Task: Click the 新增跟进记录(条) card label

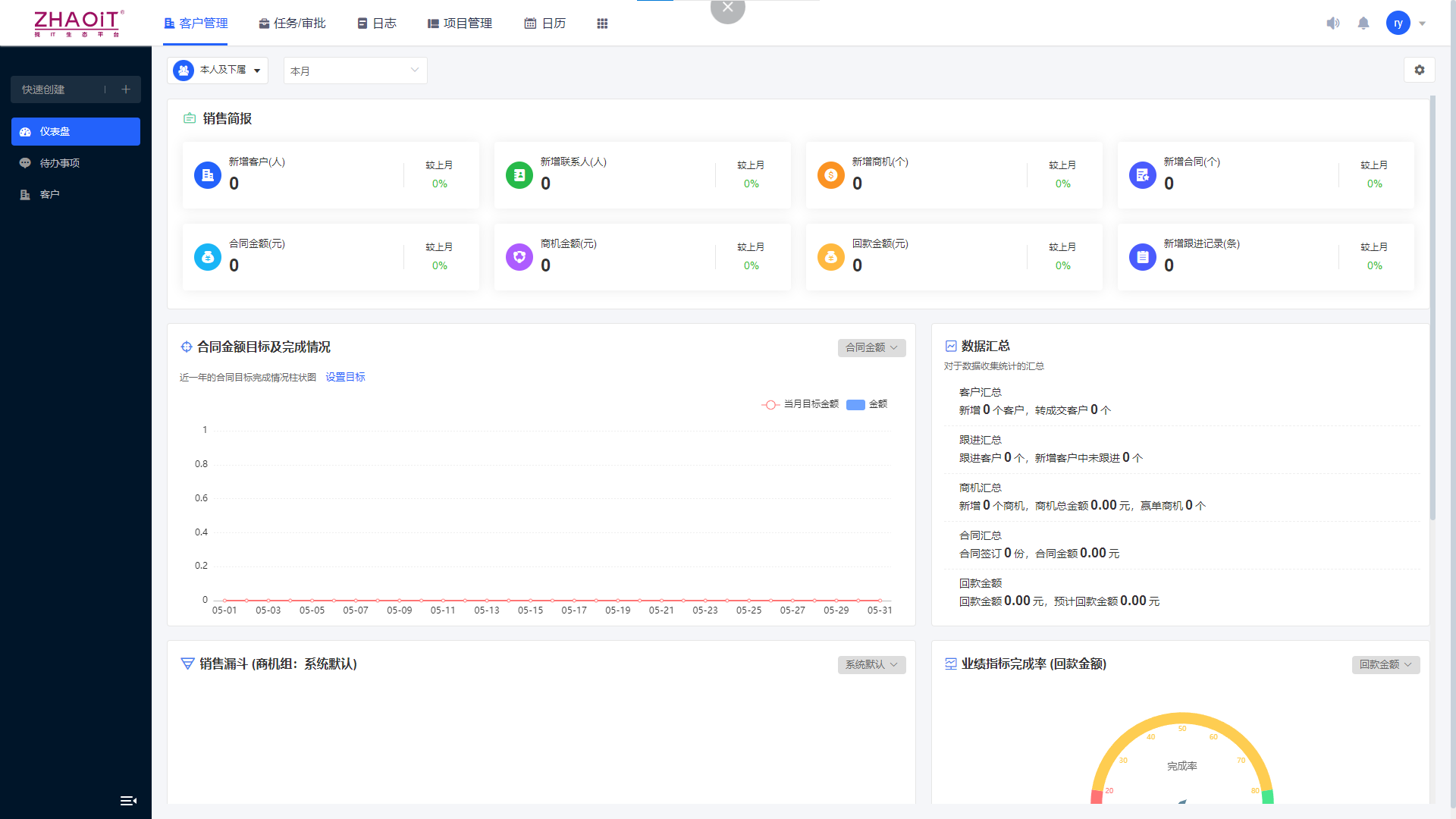Action: click(x=1201, y=243)
